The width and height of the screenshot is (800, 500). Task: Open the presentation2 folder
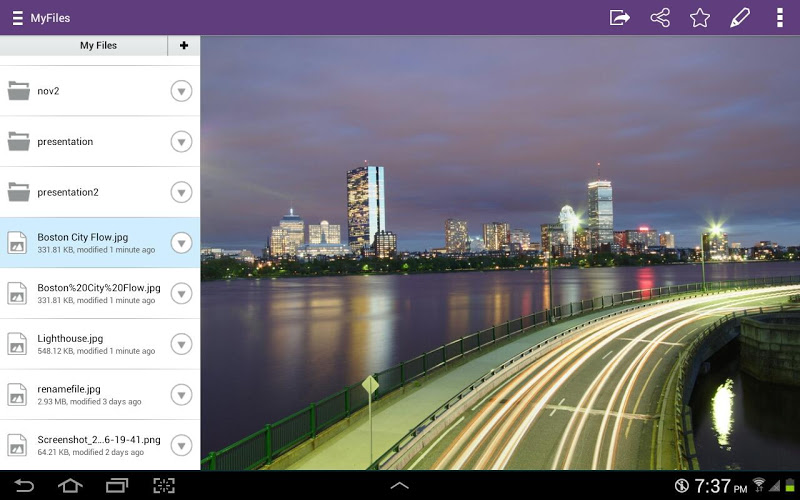pyautogui.click(x=100, y=192)
